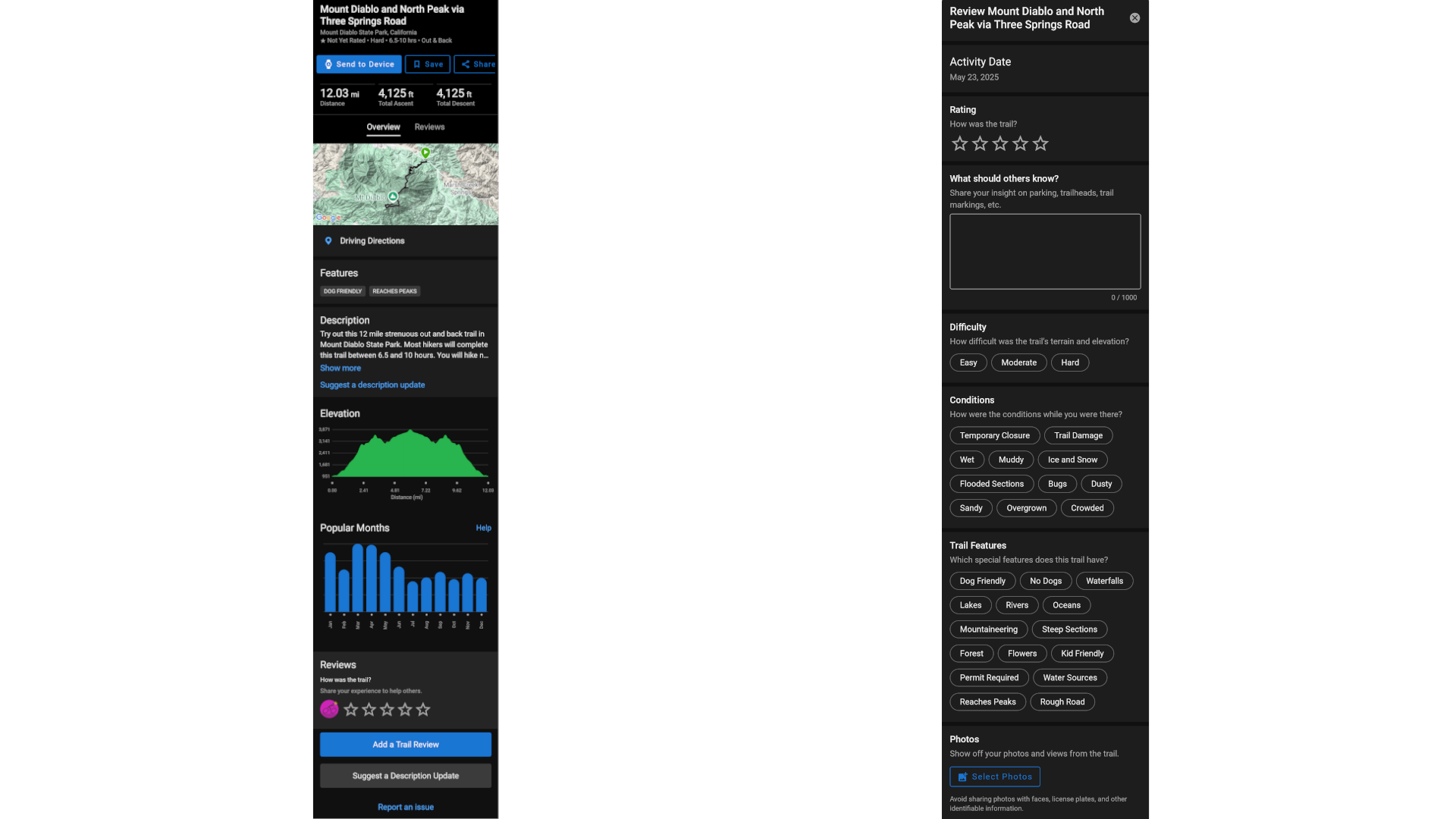Viewport: 1456px width, 819px height.
Task: Click the Driving Directions pin icon
Action: click(x=328, y=241)
